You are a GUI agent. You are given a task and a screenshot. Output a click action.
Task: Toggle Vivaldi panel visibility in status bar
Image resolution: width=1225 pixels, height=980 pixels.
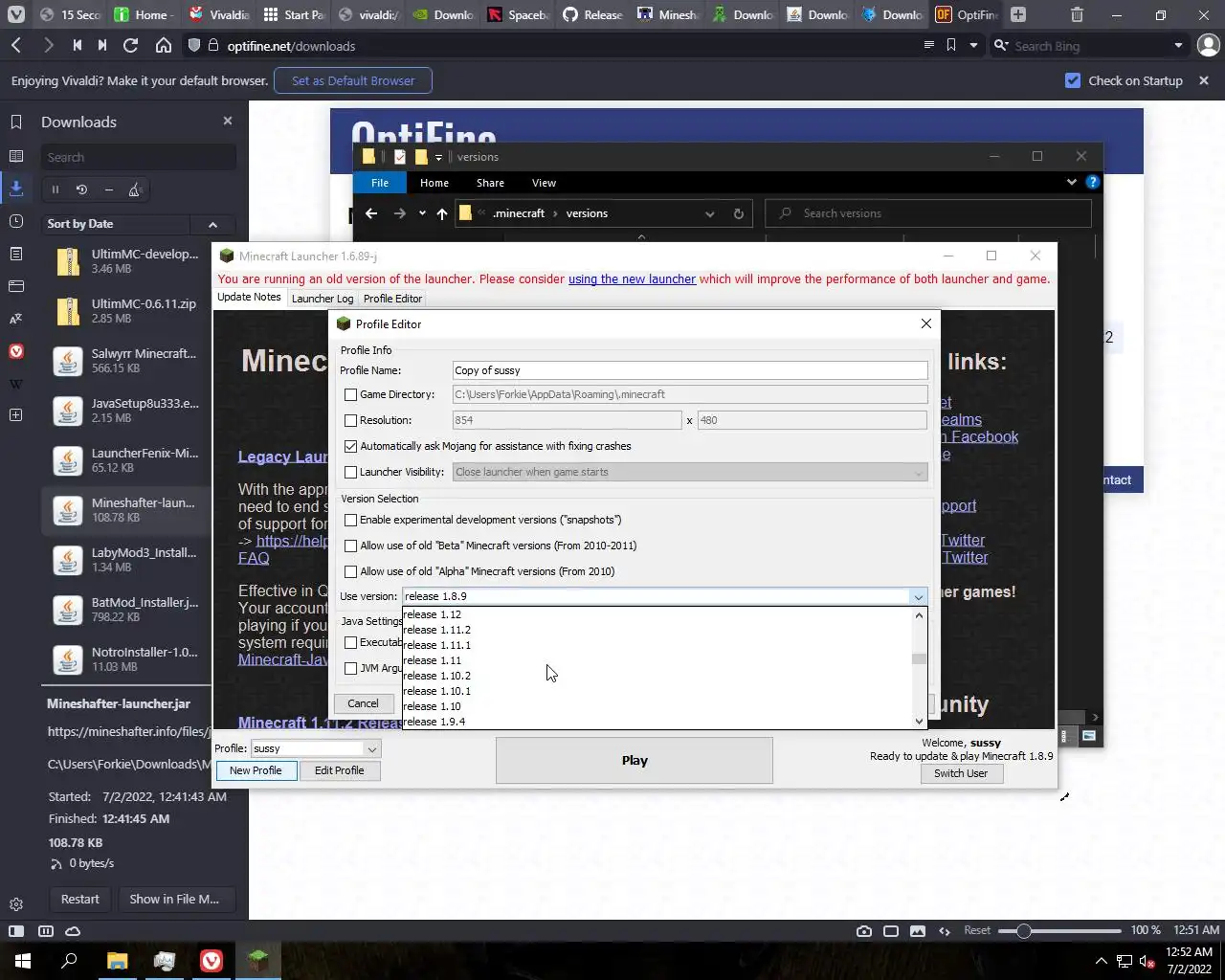pyautogui.click(x=16, y=930)
